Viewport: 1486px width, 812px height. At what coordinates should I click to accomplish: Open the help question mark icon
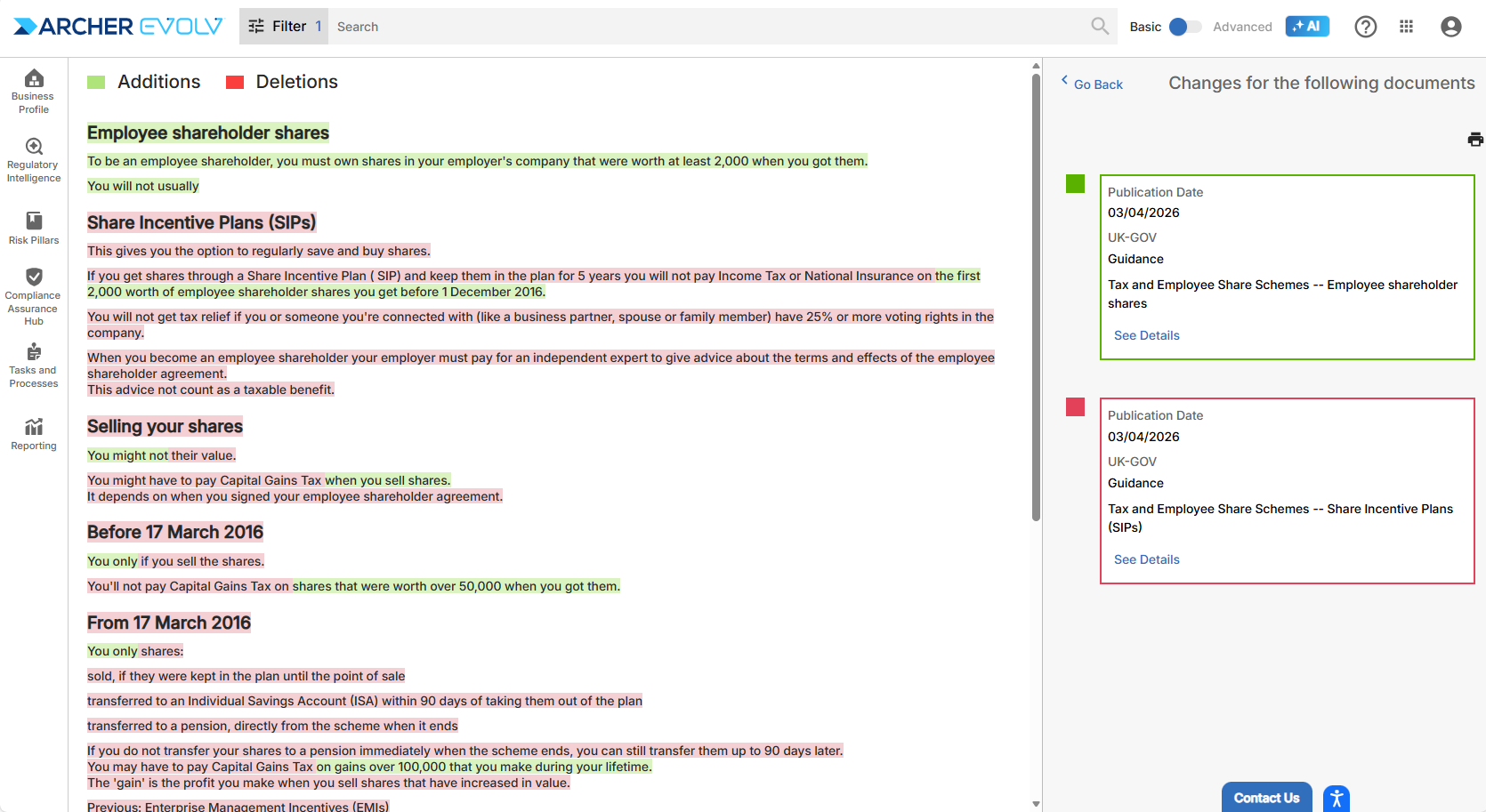(x=1365, y=27)
